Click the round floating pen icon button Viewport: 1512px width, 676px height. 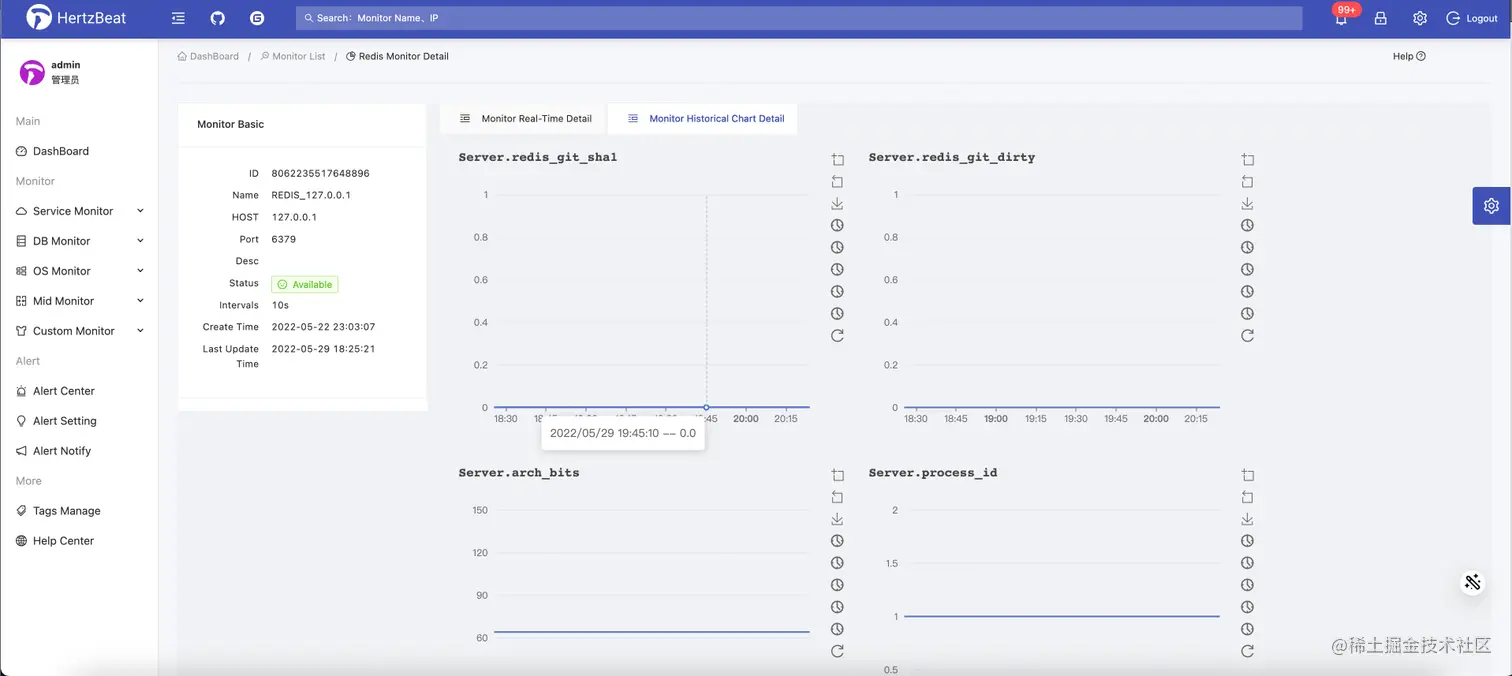(1472, 582)
